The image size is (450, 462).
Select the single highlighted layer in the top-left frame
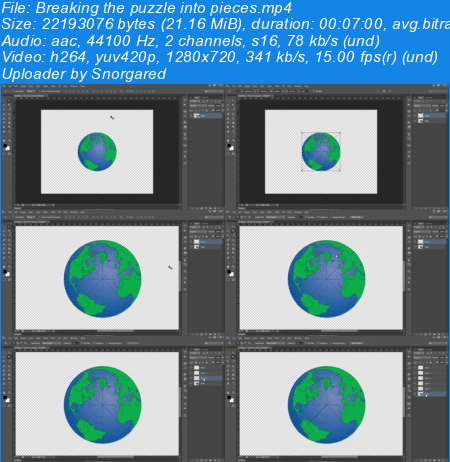pos(206,116)
